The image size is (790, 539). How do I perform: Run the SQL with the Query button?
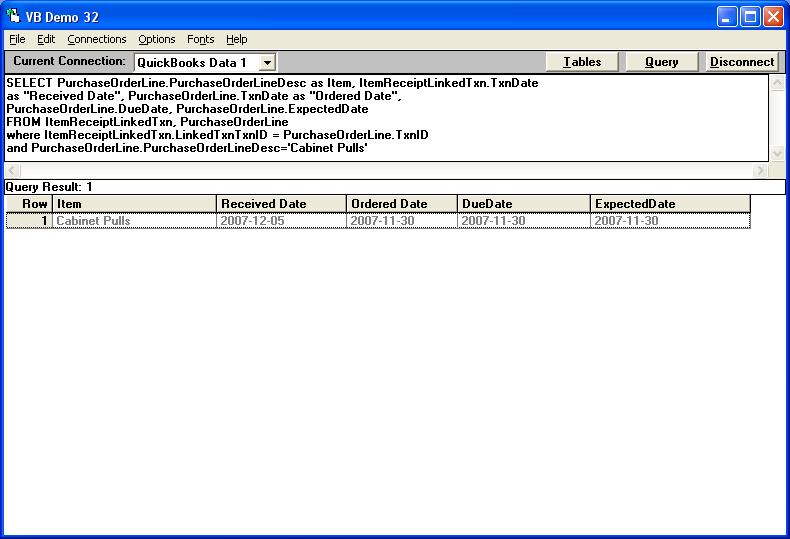click(661, 62)
